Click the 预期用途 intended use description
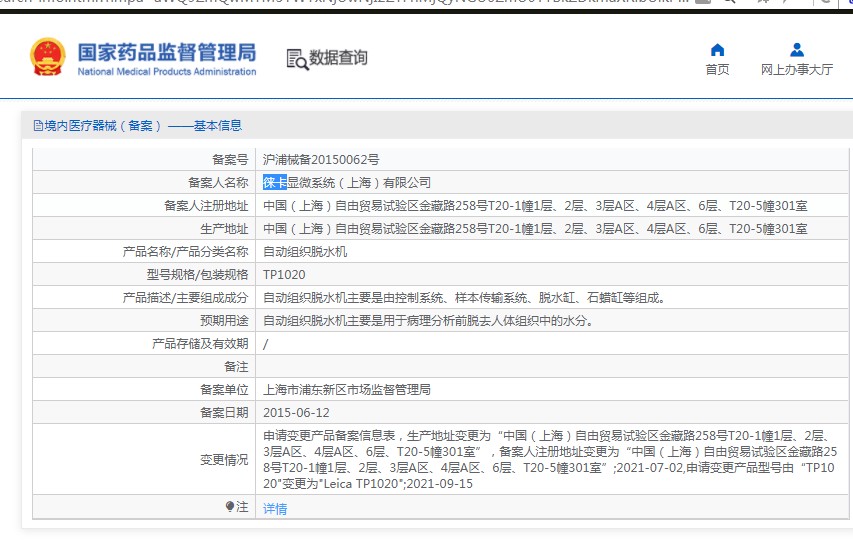The height and width of the screenshot is (541, 853). 428,321
